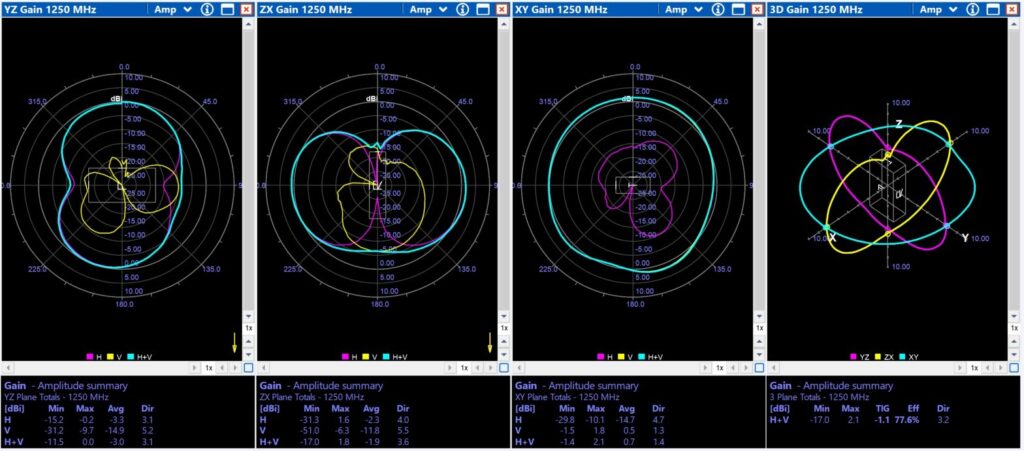1024x451 pixels.
Task: Select H row minimum -15.2 in YZ summary
Action: (55, 420)
